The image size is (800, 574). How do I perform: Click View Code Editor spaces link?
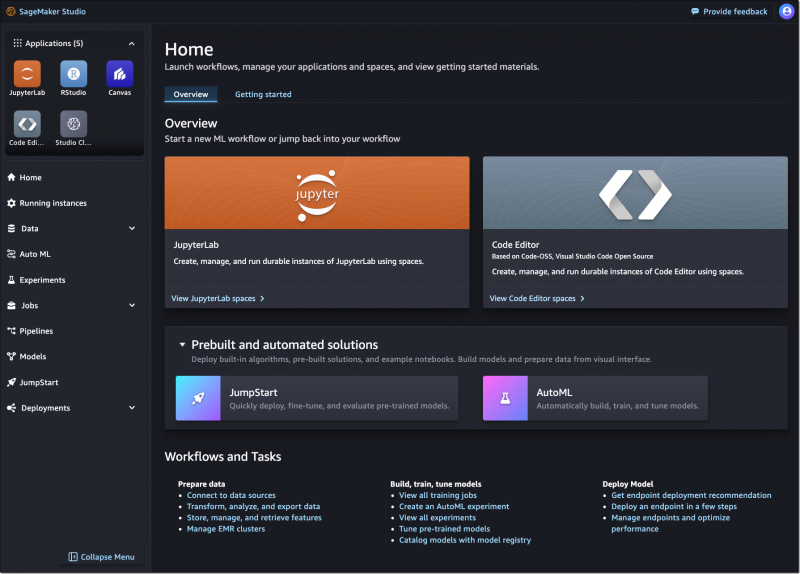(x=533, y=298)
